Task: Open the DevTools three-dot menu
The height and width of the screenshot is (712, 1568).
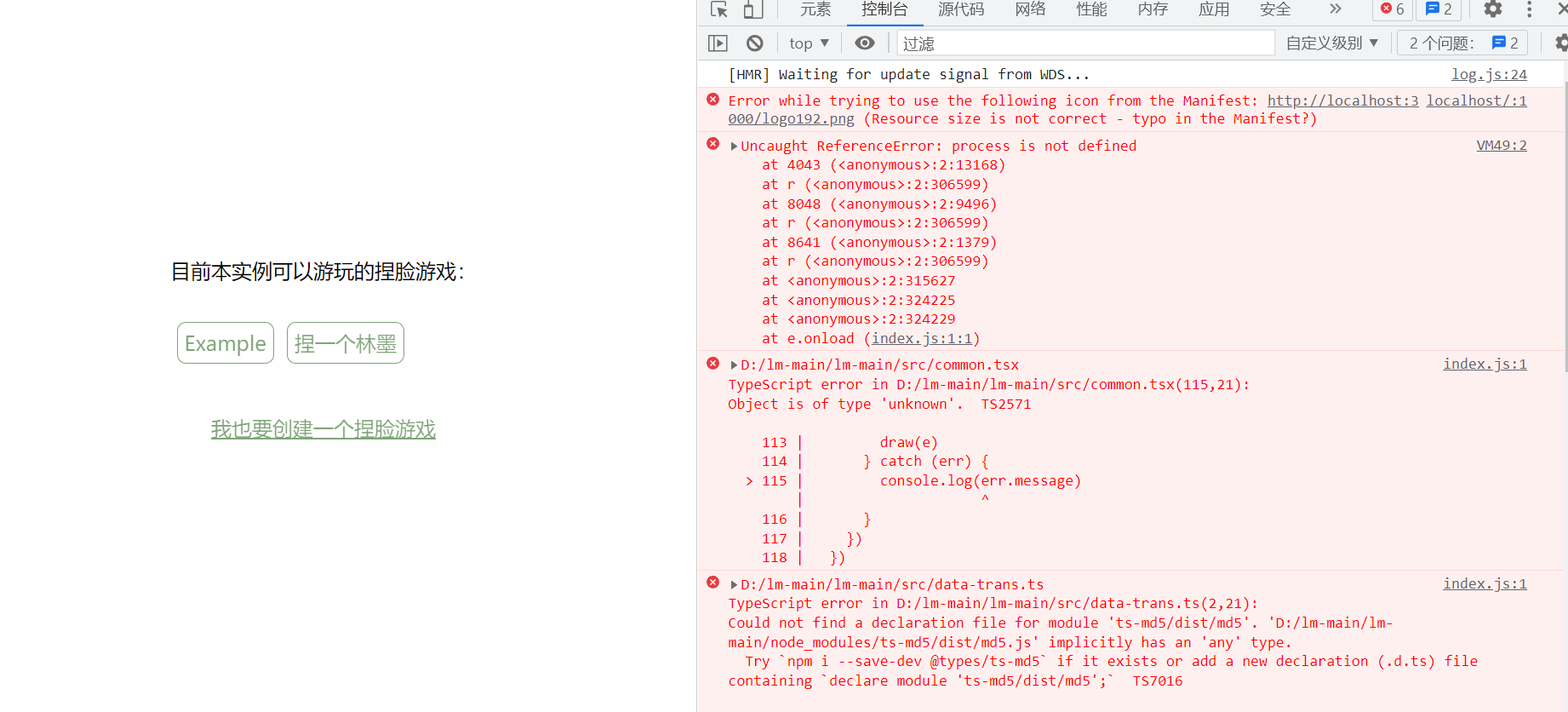Action: tap(1529, 9)
